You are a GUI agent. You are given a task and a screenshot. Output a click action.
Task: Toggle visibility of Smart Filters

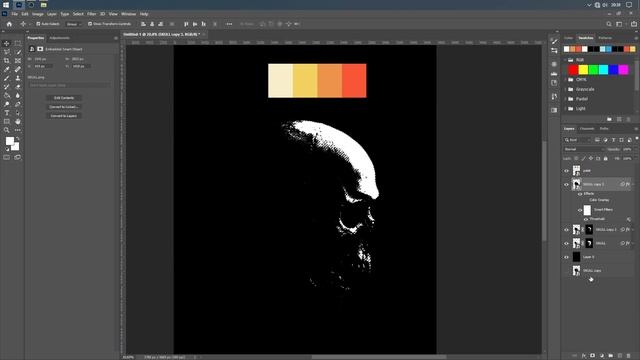(x=580, y=210)
